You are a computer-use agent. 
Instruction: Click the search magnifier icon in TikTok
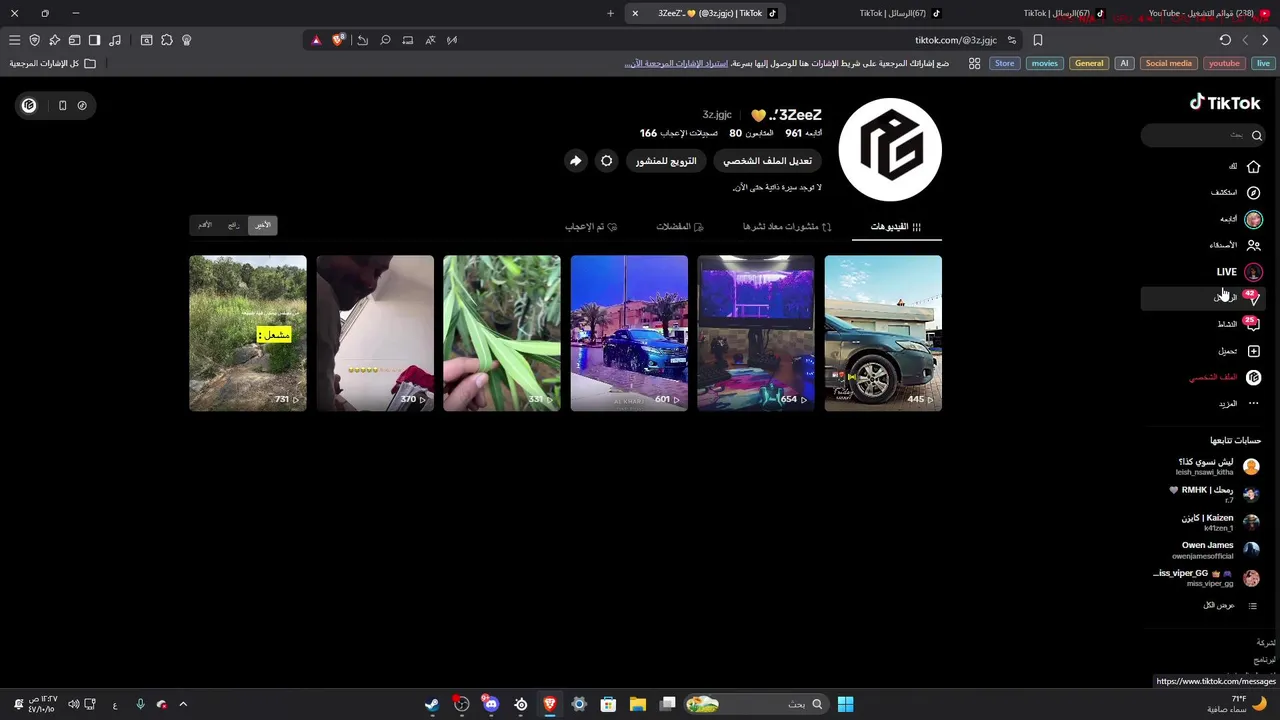point(1257,135)
